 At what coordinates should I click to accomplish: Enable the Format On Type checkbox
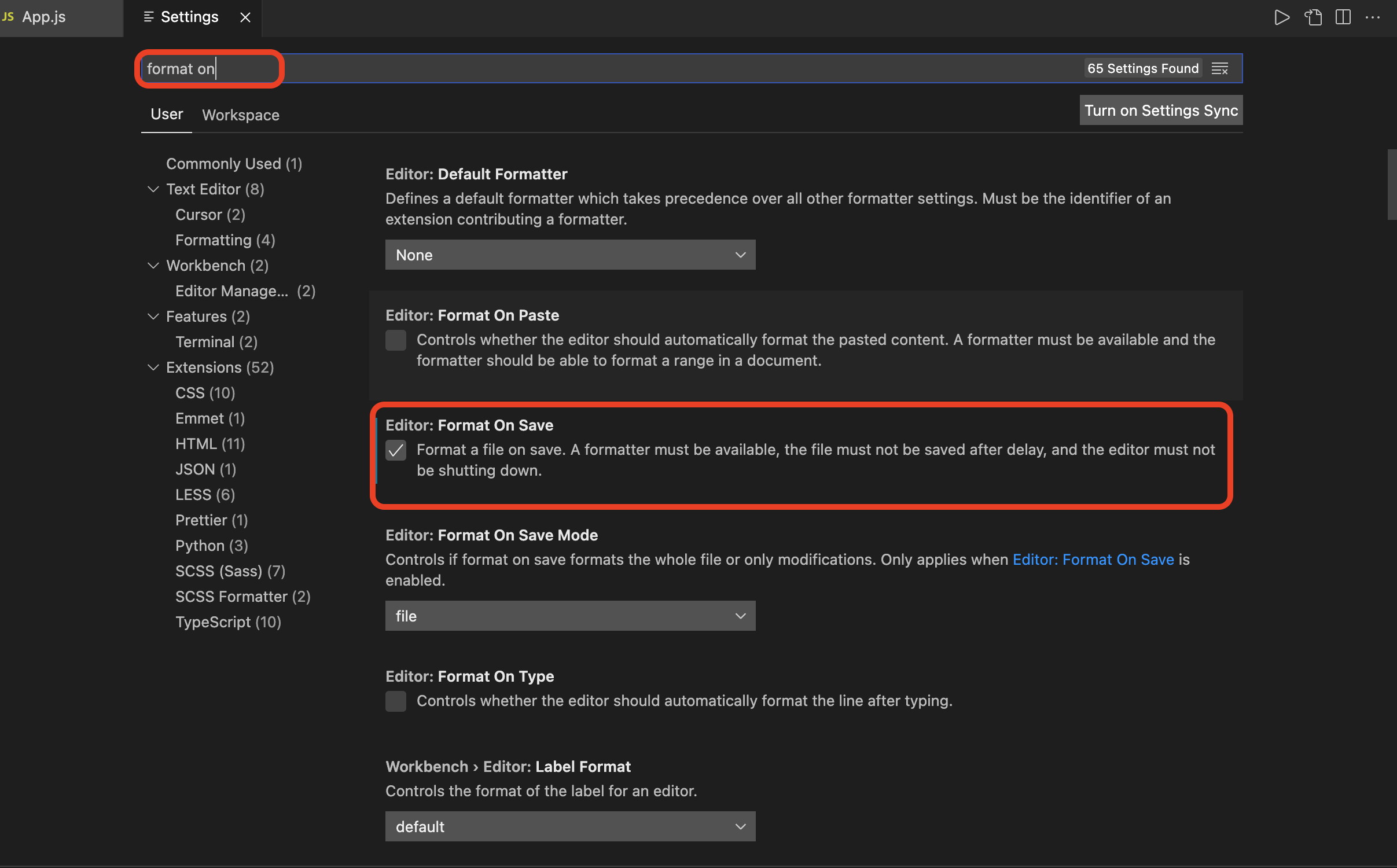[x=396, y=701]
